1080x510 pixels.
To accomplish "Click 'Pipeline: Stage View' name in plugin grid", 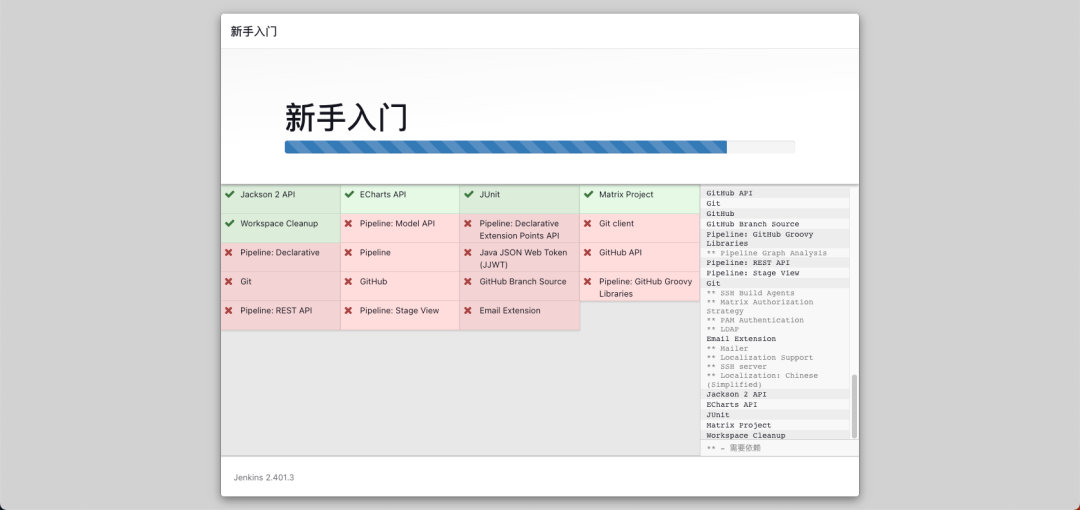I will coord(399,310).
